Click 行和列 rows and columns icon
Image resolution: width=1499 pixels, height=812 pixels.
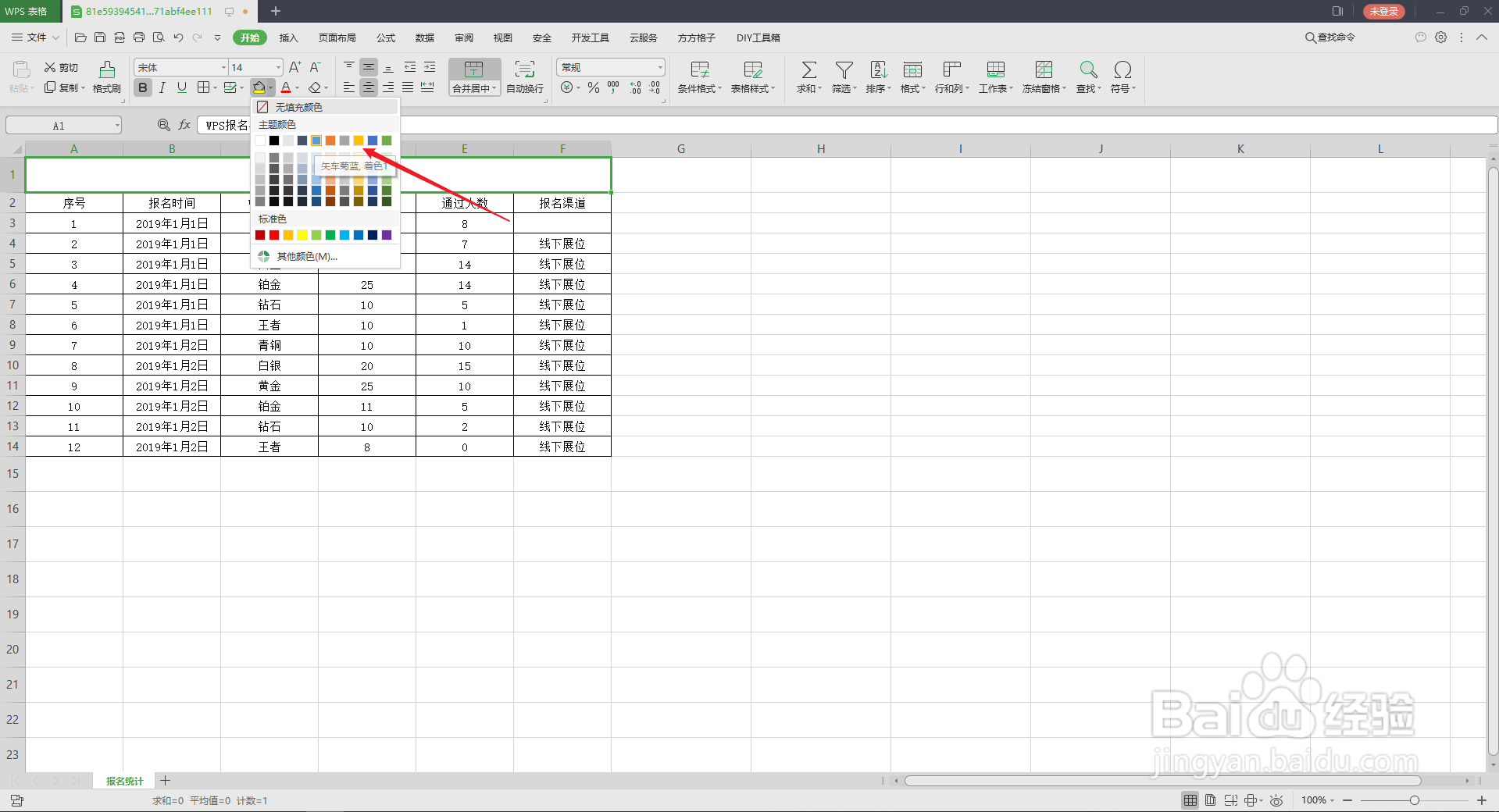(x=951, y=70)
